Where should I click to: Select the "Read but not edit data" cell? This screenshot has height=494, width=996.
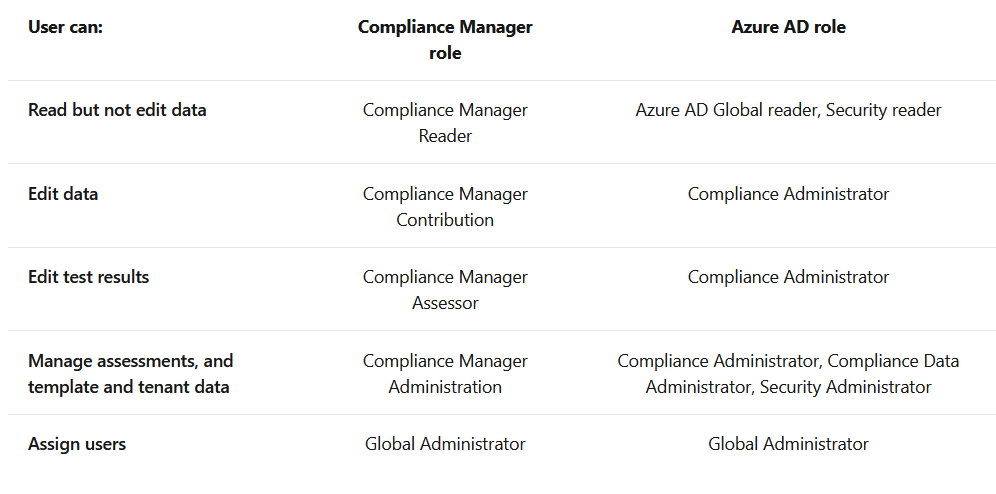[117, 110]
